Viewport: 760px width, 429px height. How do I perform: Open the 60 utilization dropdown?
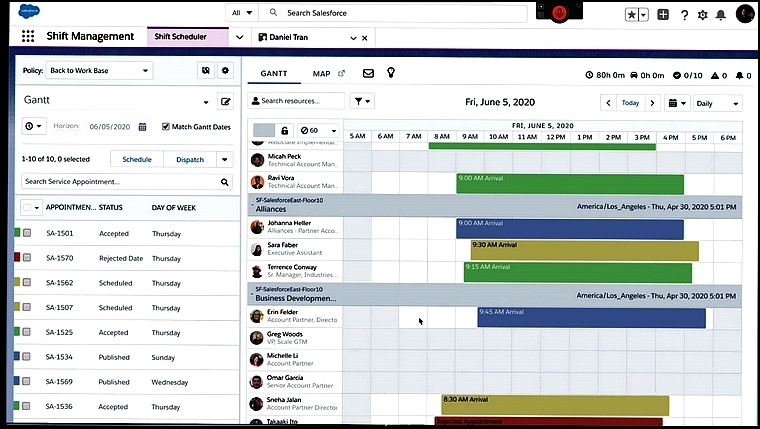(318, 130)
